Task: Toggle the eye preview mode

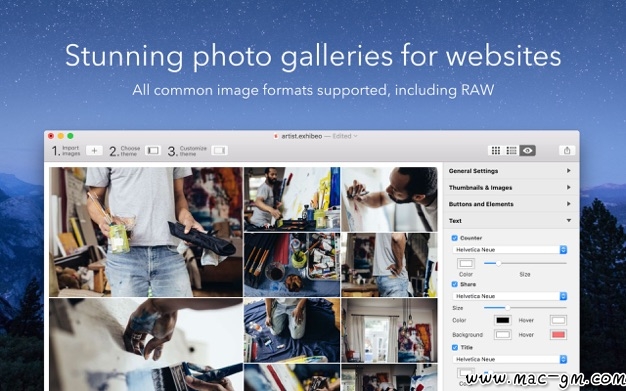Action: pos(527,151)
